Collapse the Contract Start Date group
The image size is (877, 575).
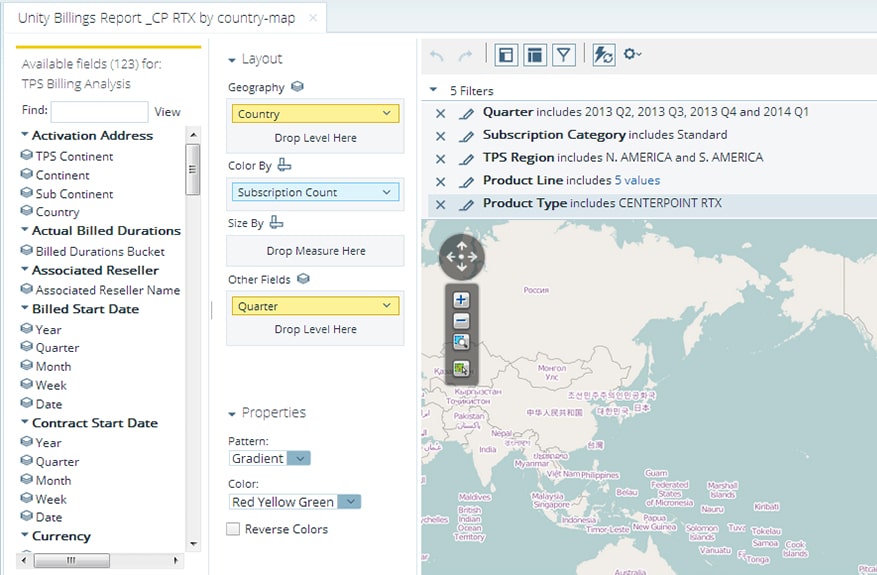pyautogui.click(x=24, y=422)
